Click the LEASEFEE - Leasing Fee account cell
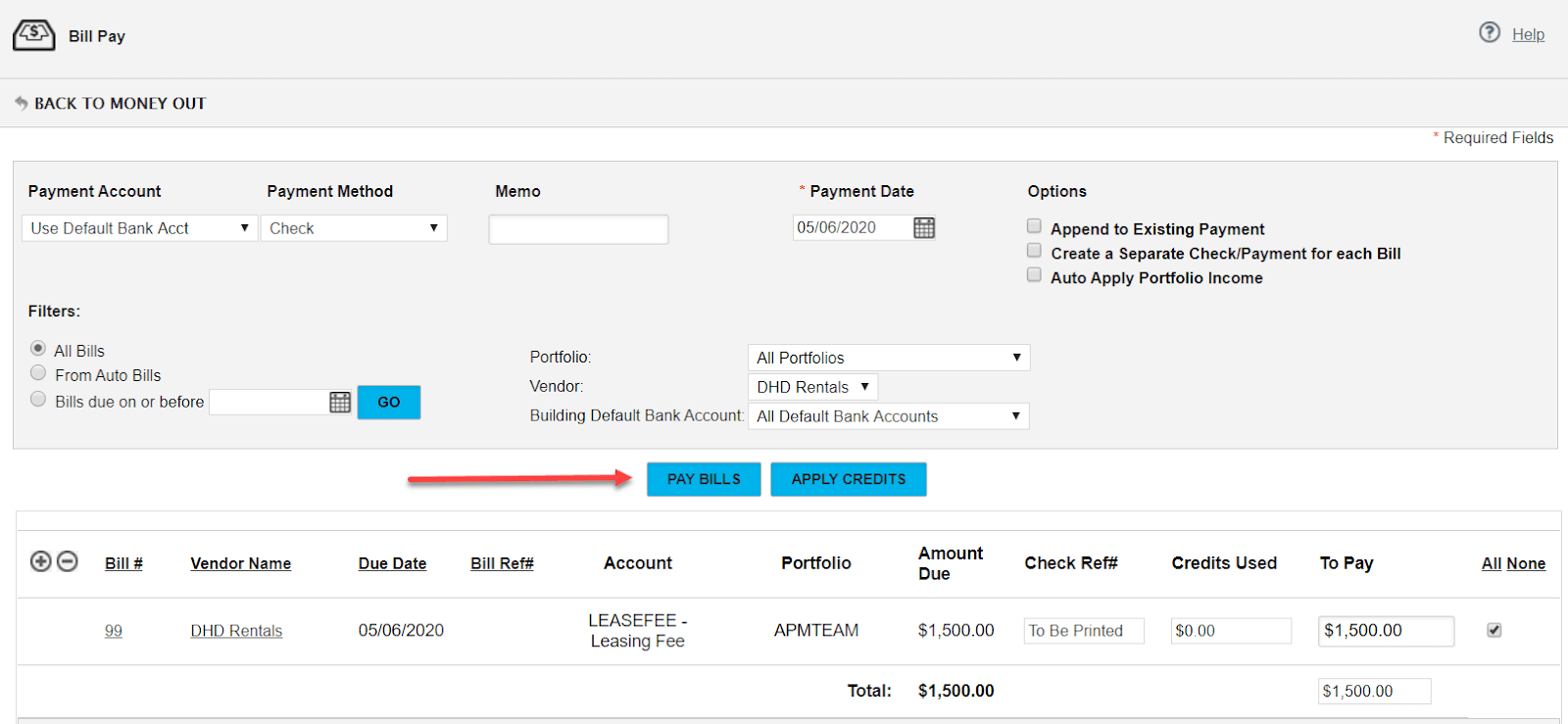Screen dimensions: 1568x724 pos(638,631)
